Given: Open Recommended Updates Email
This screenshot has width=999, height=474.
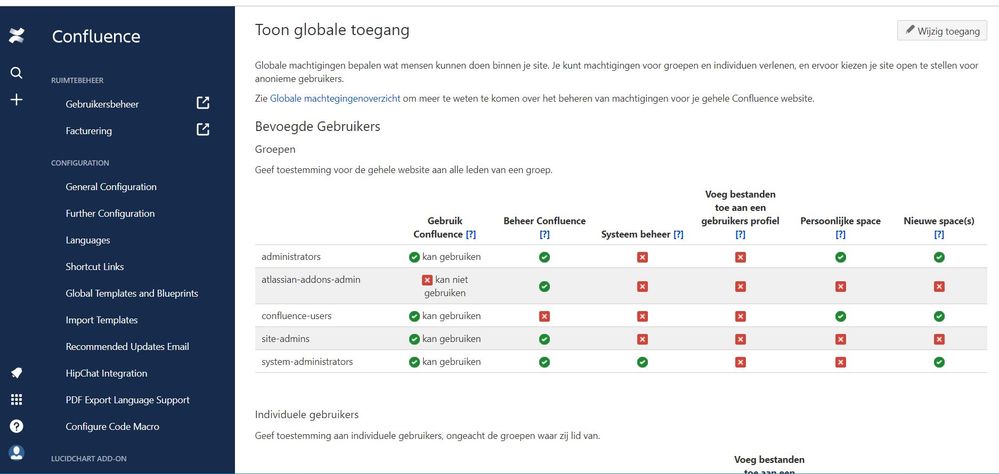Looking at the screenshot, I should pos(127,347).
